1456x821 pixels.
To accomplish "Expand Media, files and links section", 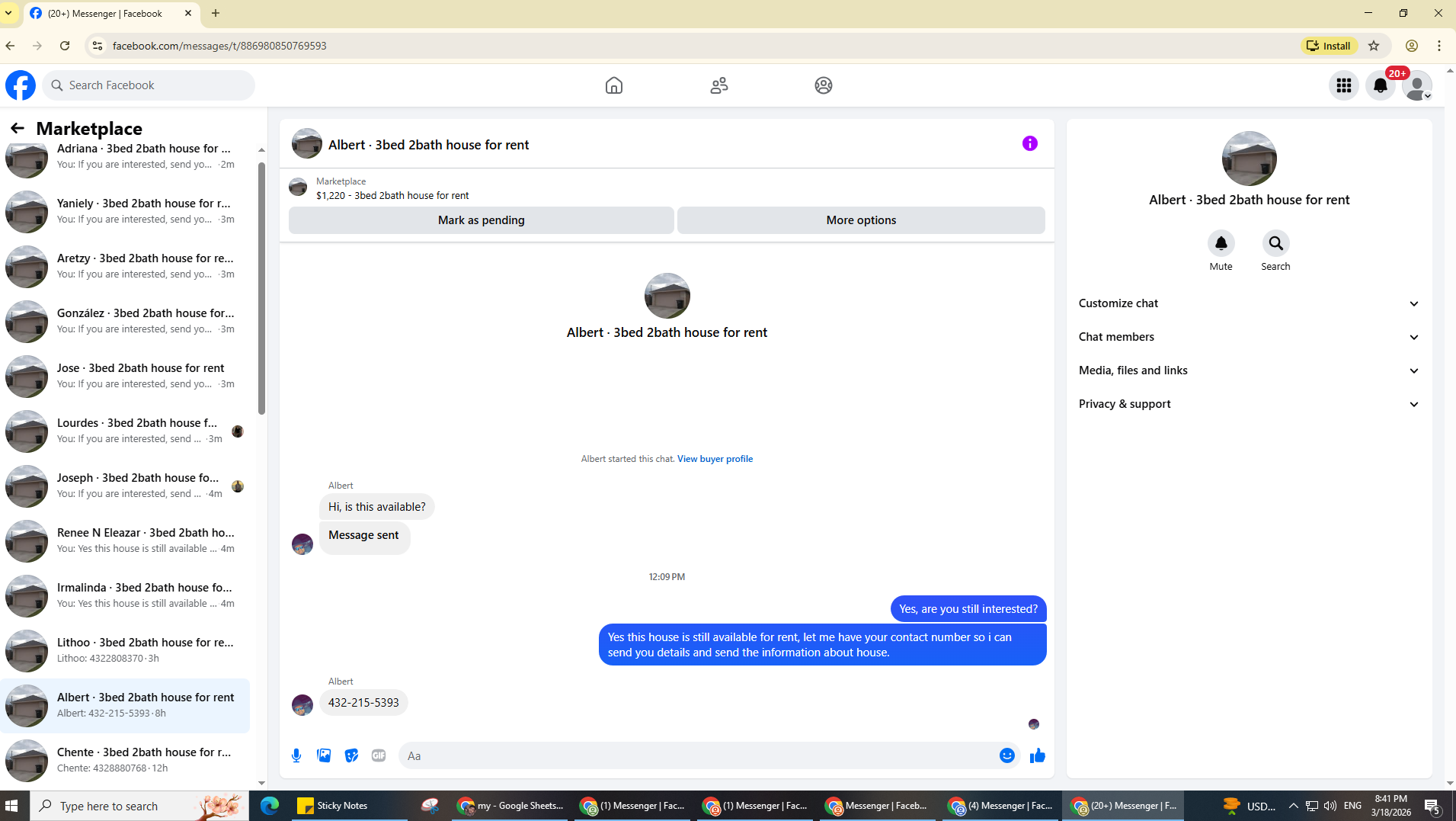I will tap(1249, 370).
